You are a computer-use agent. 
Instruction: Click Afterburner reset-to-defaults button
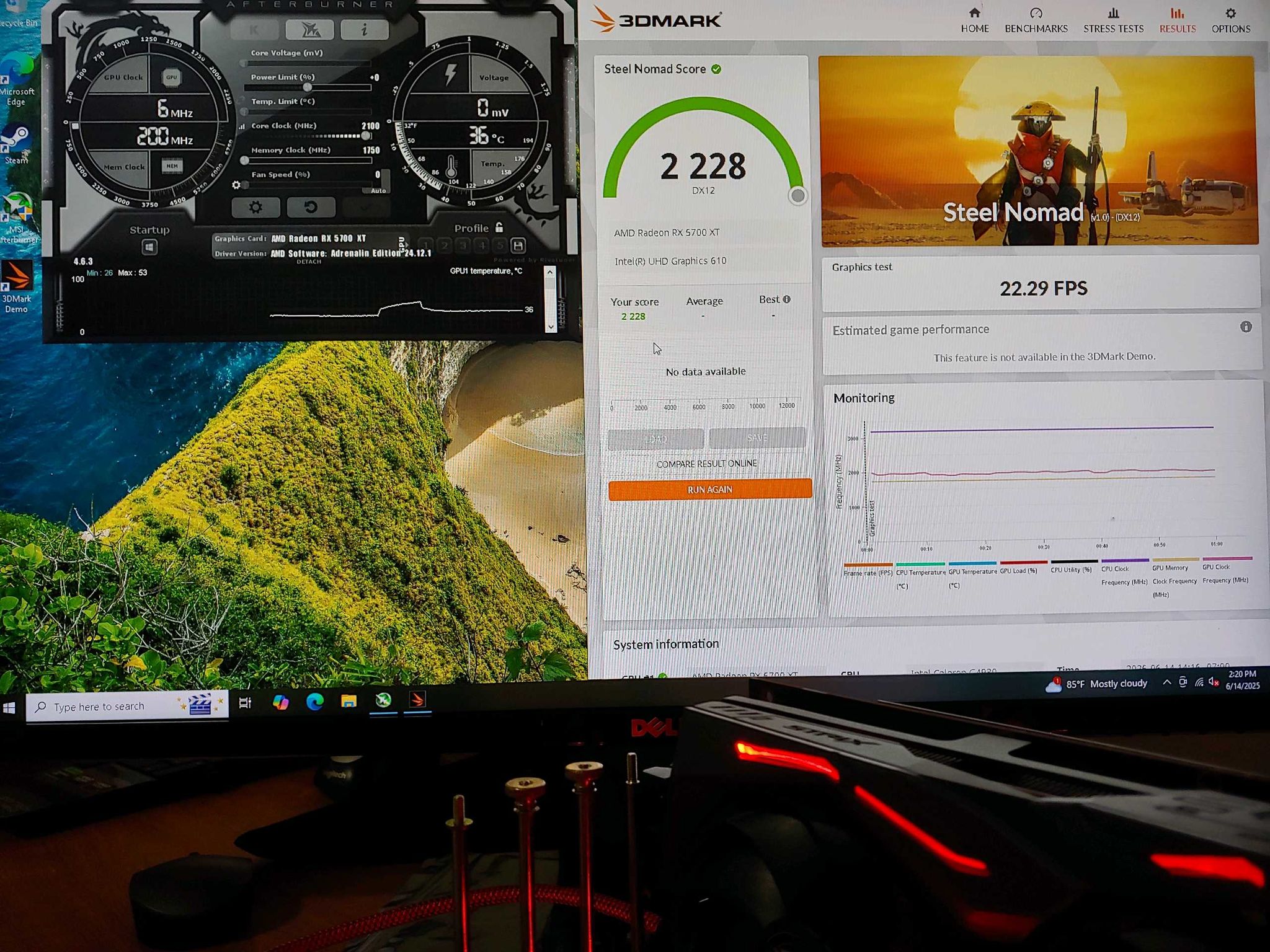[311, 207]
